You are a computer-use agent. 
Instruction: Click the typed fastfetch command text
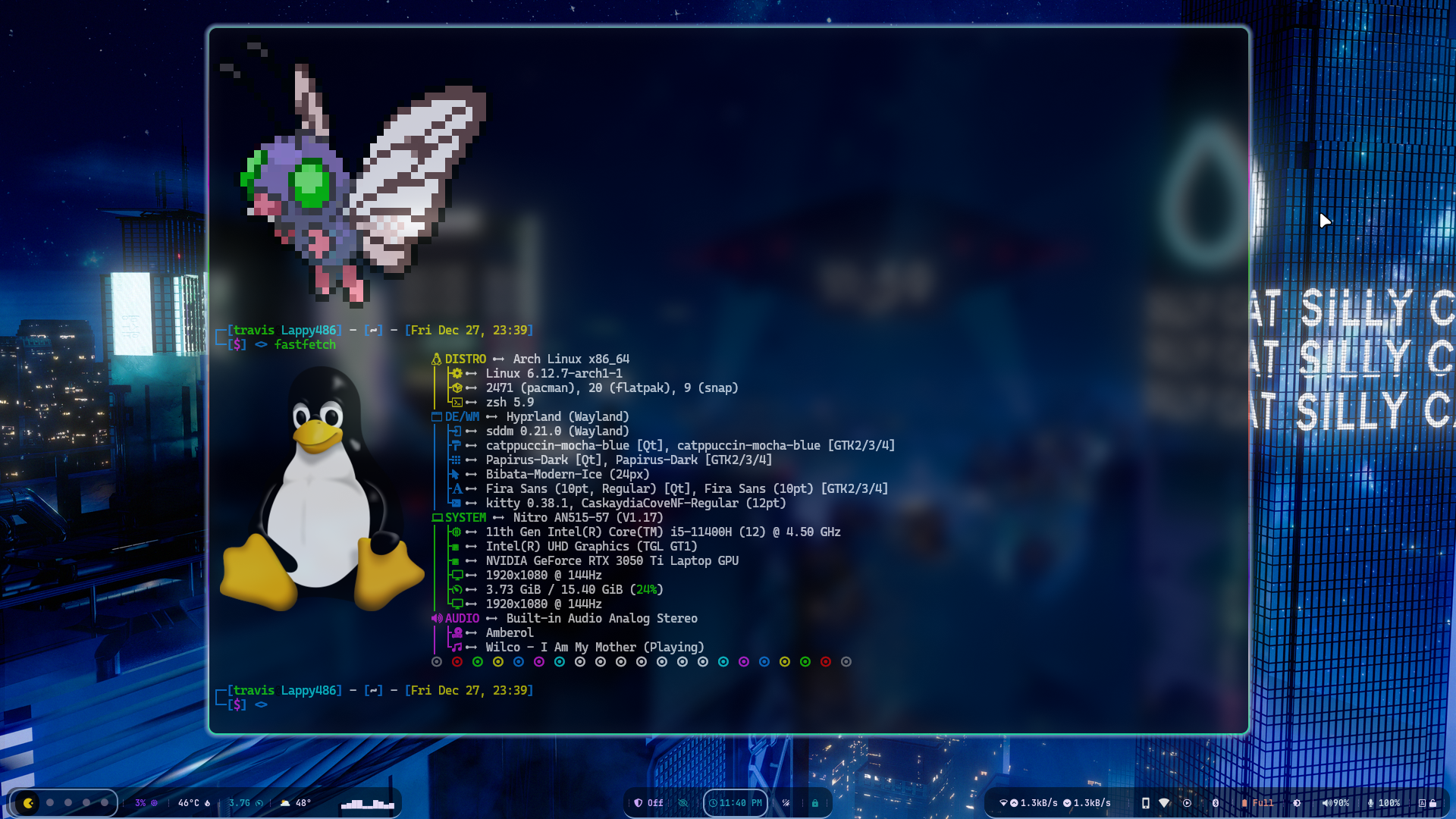tap(305, 344)
